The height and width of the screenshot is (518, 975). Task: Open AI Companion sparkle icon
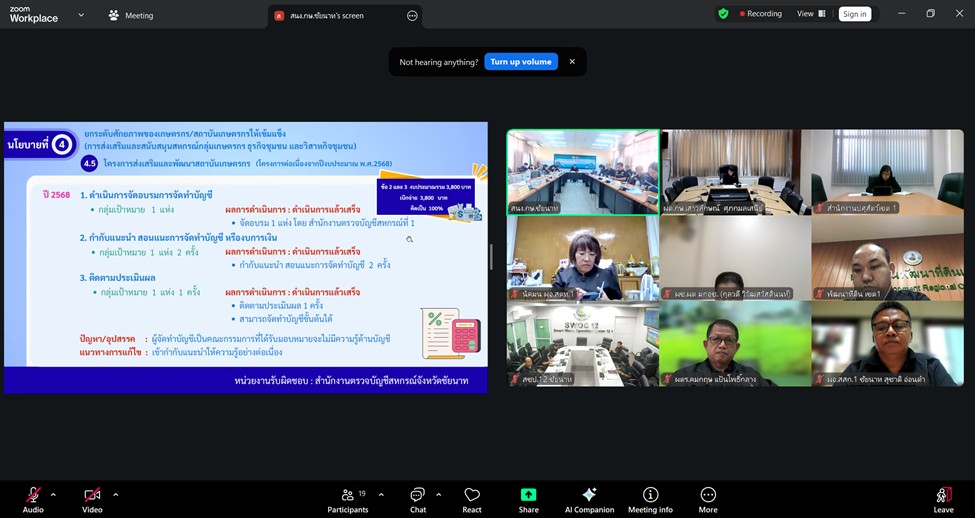point(589,495)
